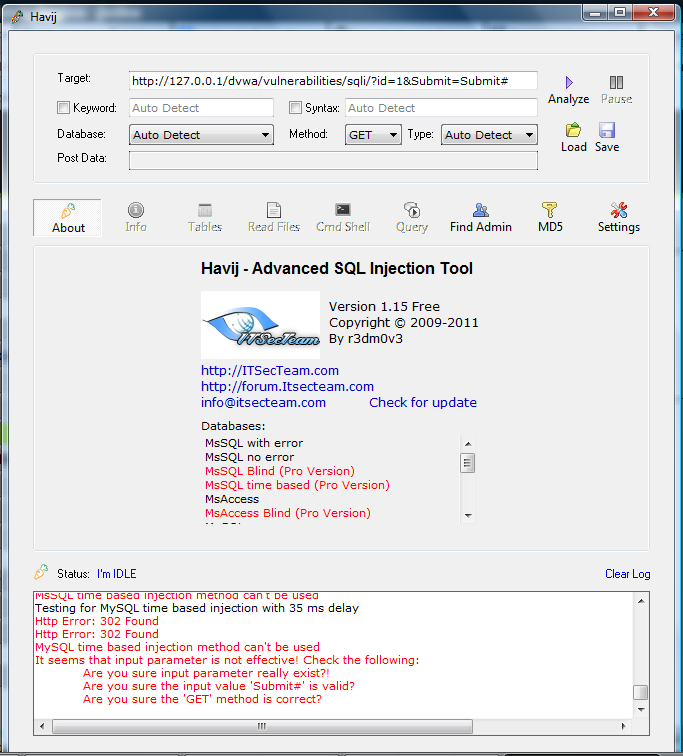The width and height of the screenshot is (683, 756).
Task: Click the Syntax Auto Detect field
Action: [x=441, y=108]
